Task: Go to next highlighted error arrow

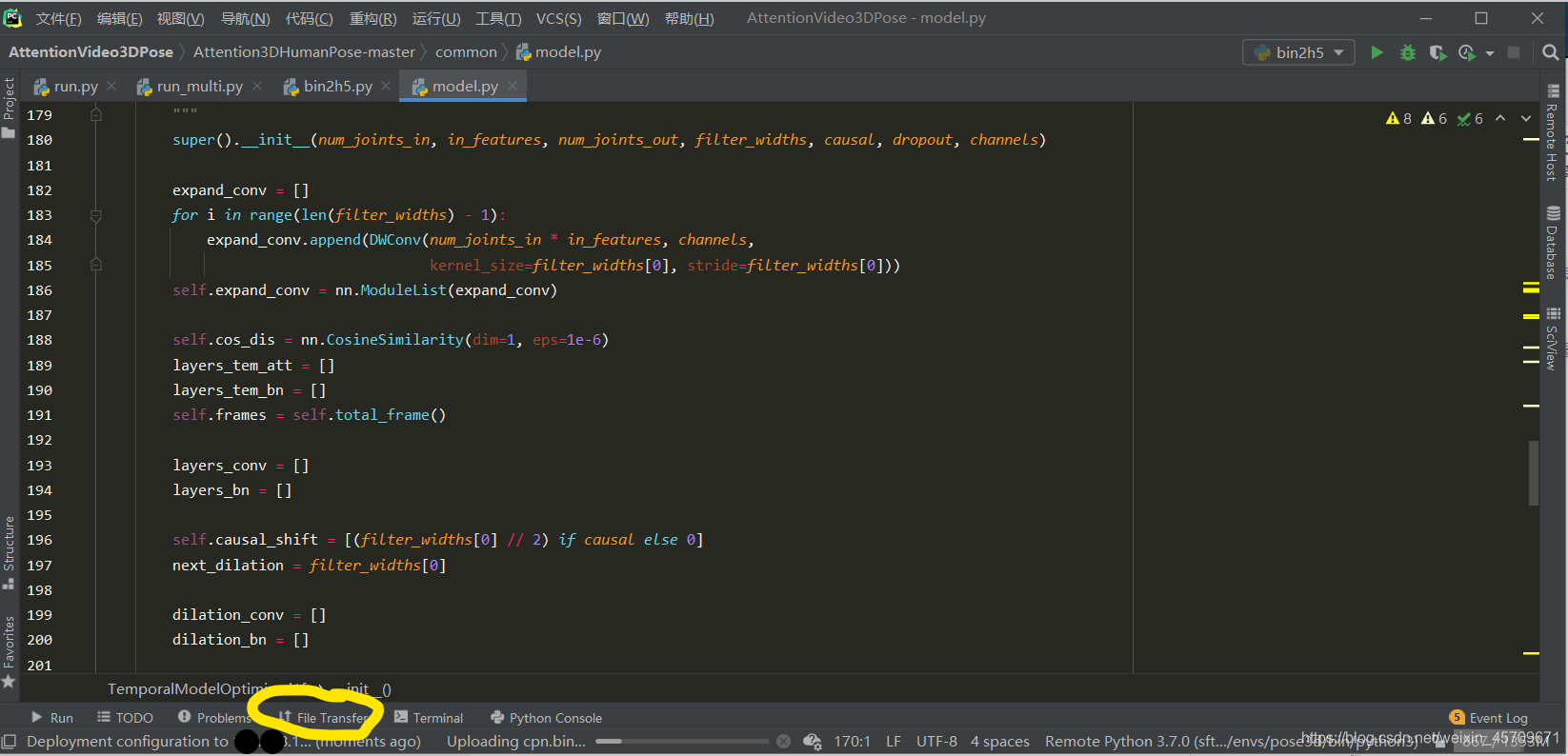Action: click(x=1526, y=118)
